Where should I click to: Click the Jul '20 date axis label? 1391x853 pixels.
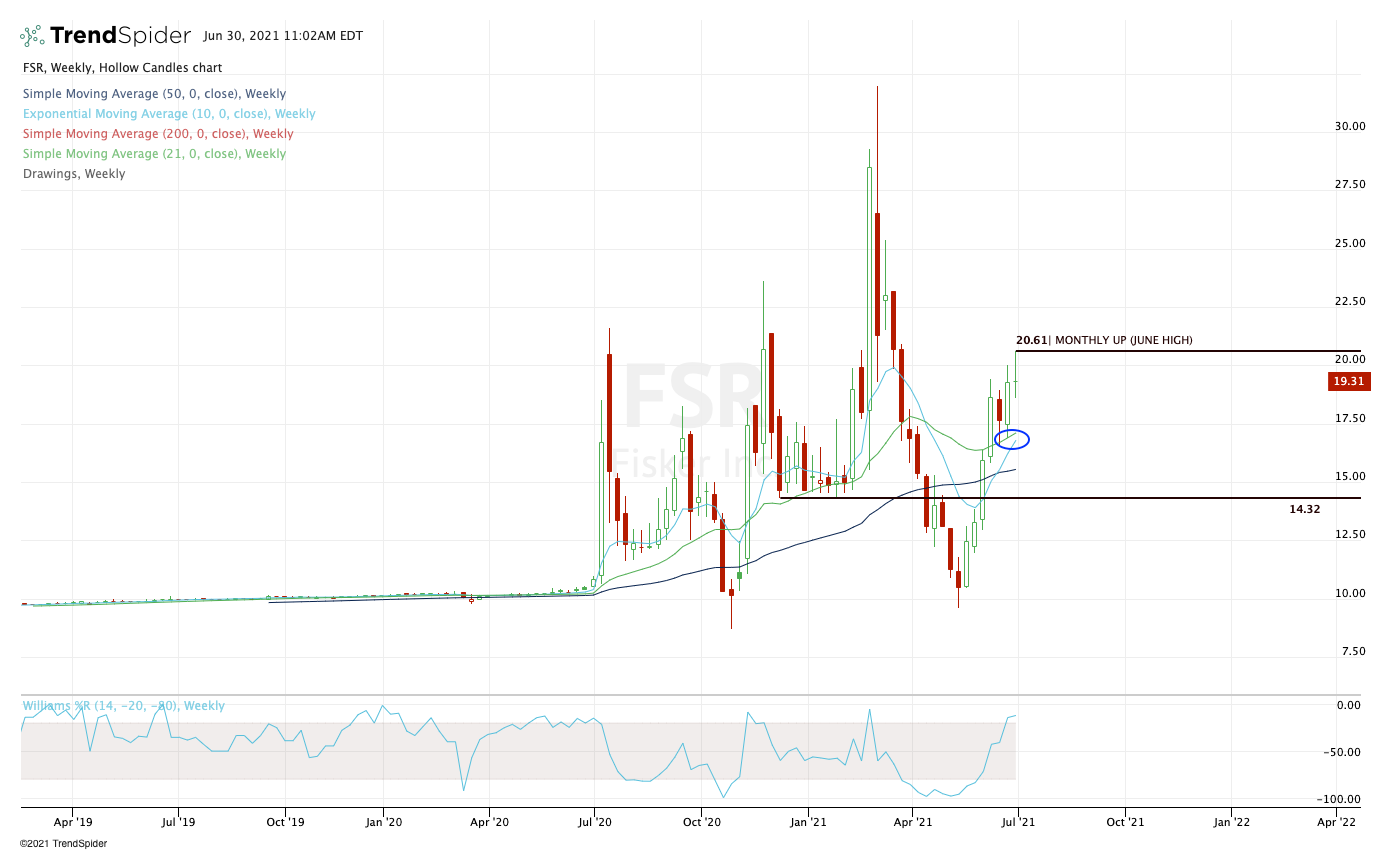click(x=595, y=823)
